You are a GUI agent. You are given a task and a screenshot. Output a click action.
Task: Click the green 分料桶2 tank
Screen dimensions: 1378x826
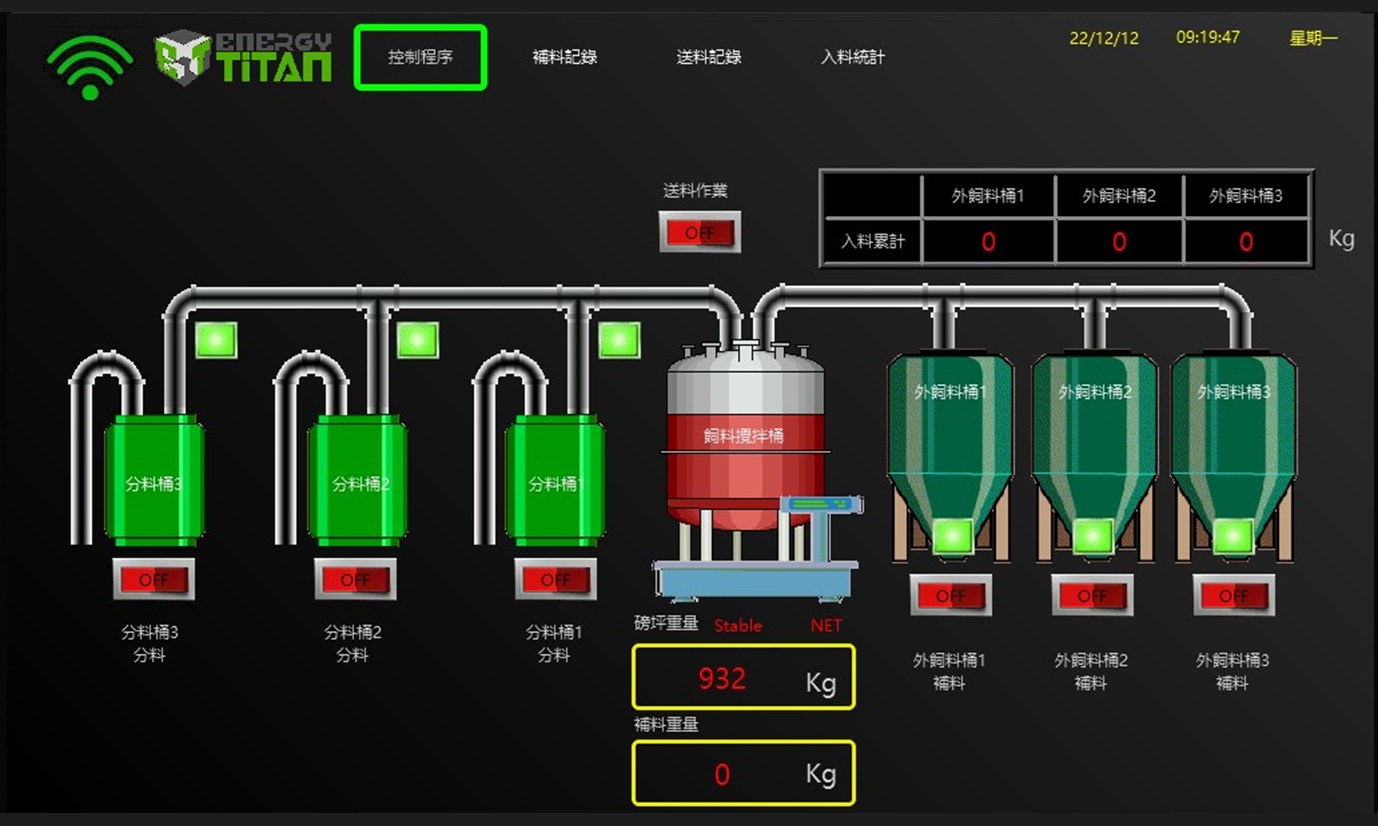[357, 482]
